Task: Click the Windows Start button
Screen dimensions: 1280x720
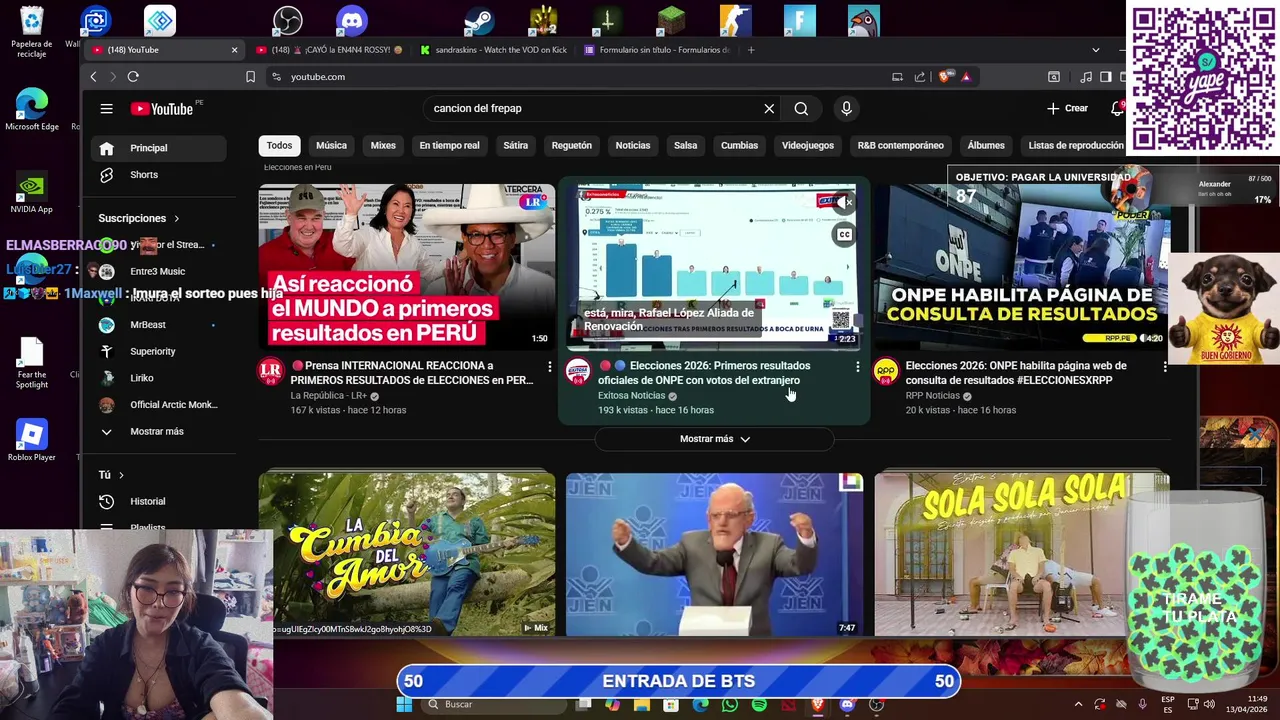Action: 404,704
